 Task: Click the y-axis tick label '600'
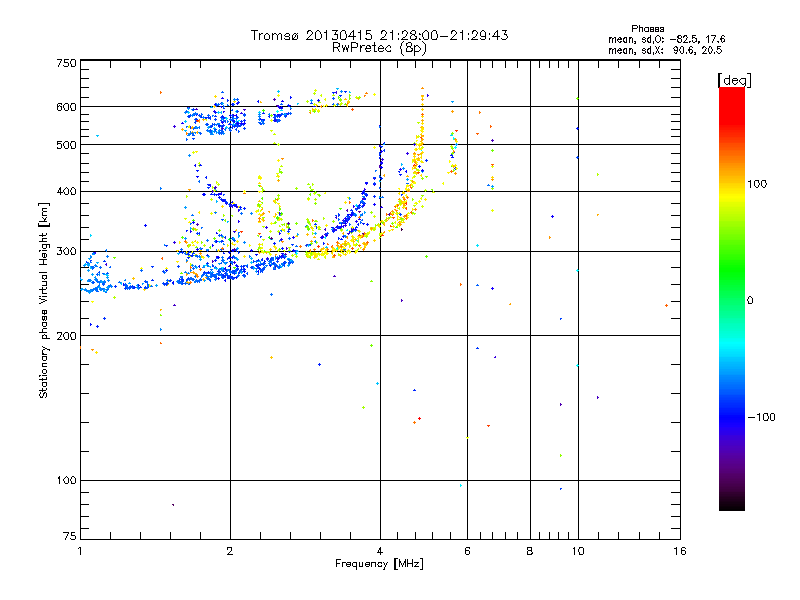pos(66,107)
